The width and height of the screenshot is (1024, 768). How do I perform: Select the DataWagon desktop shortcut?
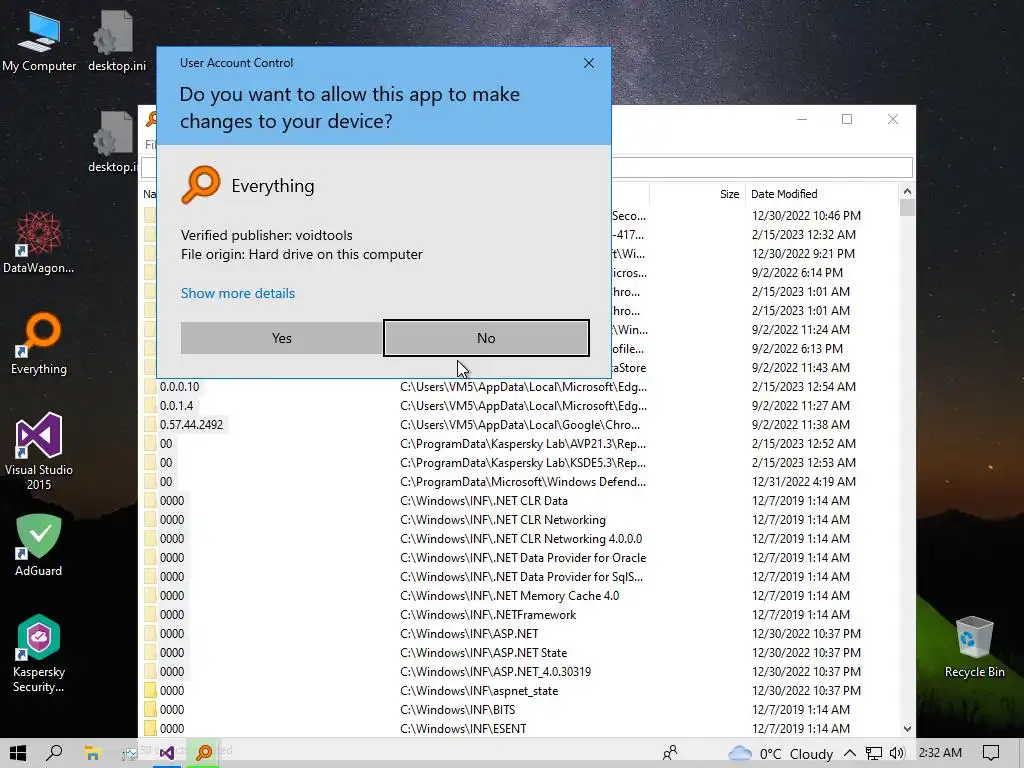click(39, 242)
